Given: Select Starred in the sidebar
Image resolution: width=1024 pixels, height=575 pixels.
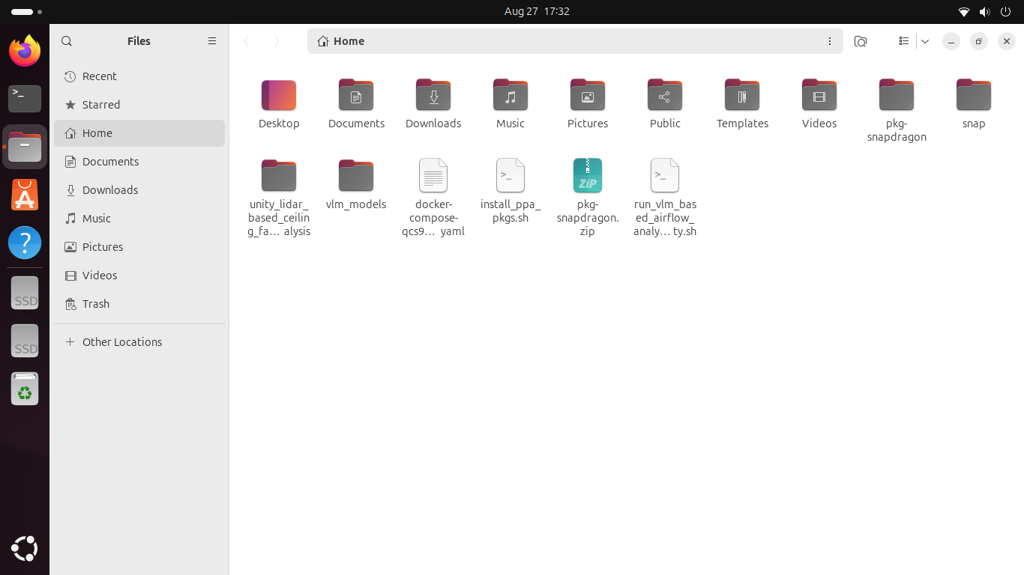Looking at the screenshot, I should tap(140, 105).
